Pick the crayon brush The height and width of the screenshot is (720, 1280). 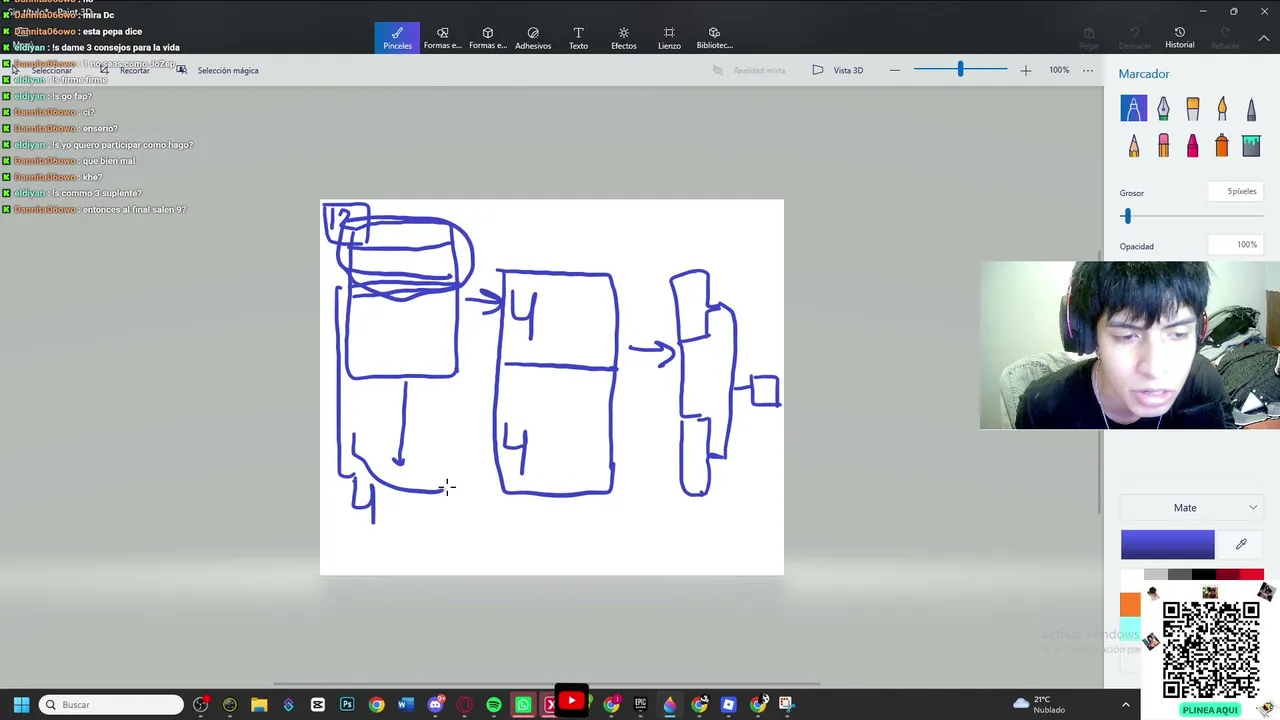click(x=1193, y=146)
